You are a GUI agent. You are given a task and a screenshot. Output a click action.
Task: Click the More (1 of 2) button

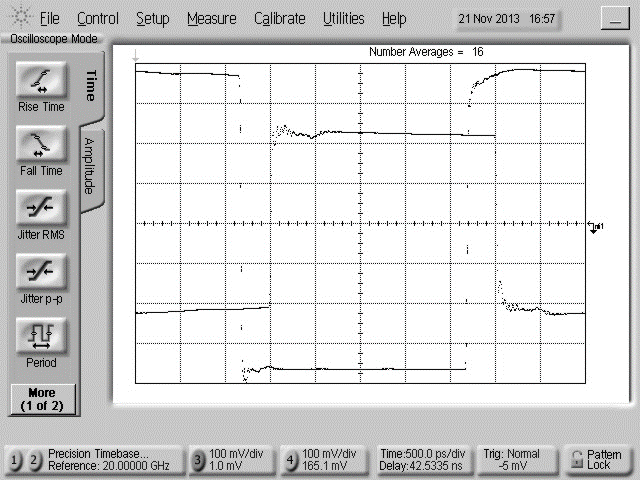[x=42, y=399]
